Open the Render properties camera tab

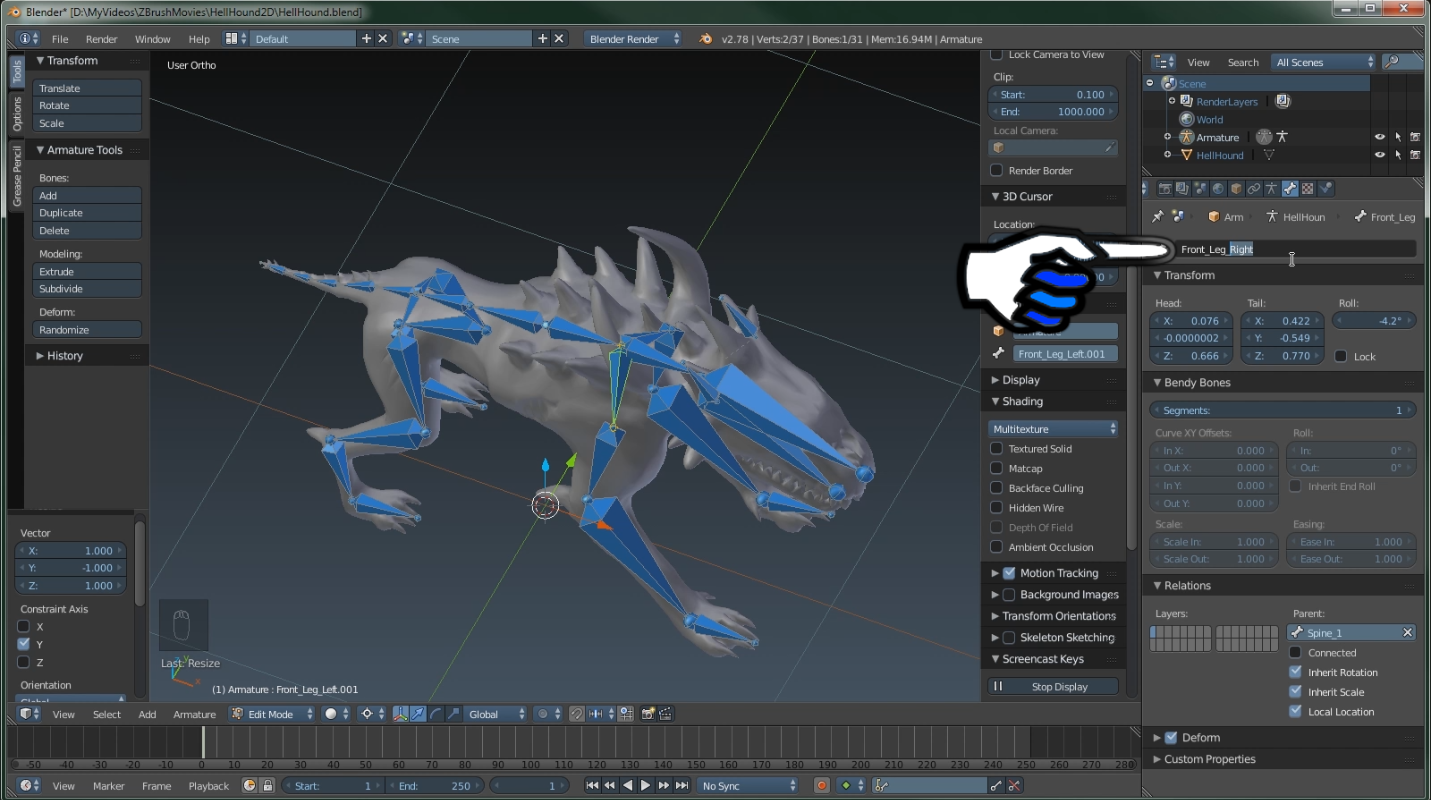(x=1165, y=189)
